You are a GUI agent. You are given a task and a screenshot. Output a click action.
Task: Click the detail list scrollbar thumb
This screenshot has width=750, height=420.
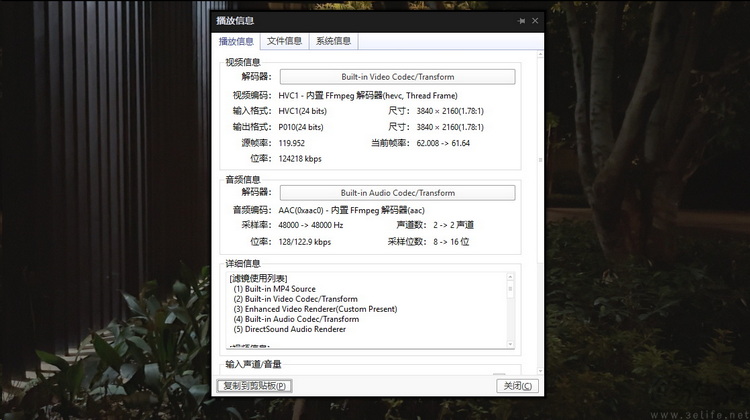point(510,291)
